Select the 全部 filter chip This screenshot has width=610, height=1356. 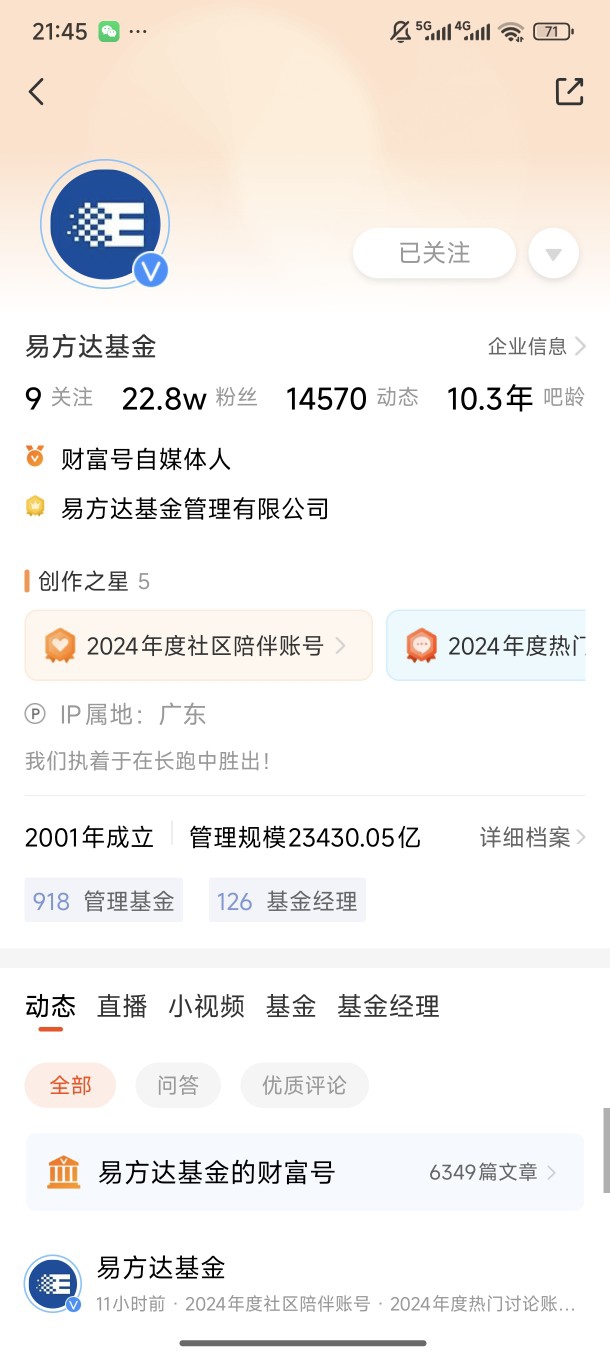point(71,1085)
